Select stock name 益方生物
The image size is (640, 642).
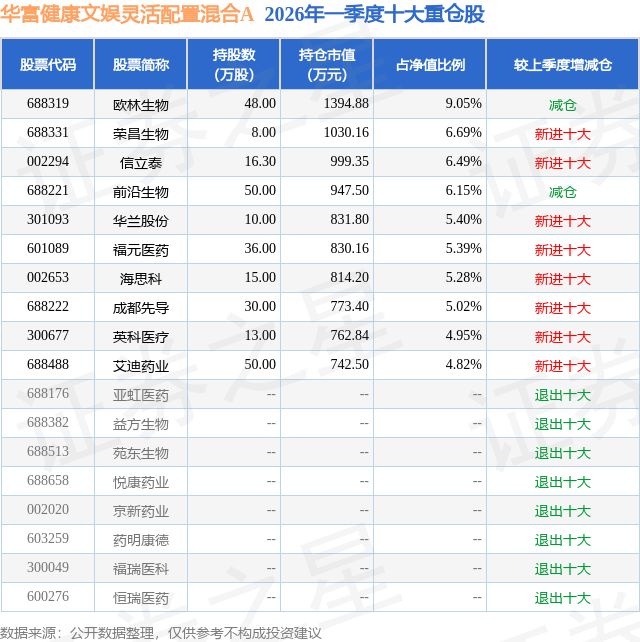click(x=141, y=425)
